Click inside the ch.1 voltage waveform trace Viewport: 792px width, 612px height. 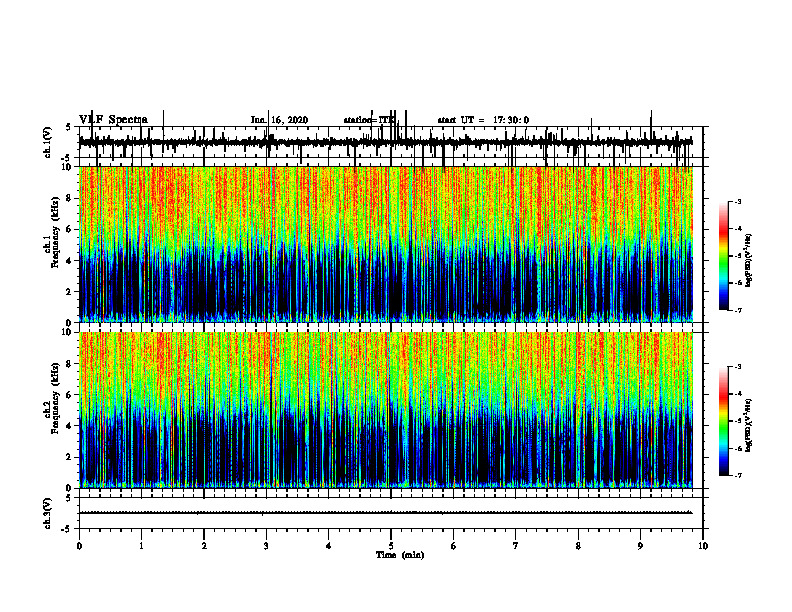pos(385,142)
